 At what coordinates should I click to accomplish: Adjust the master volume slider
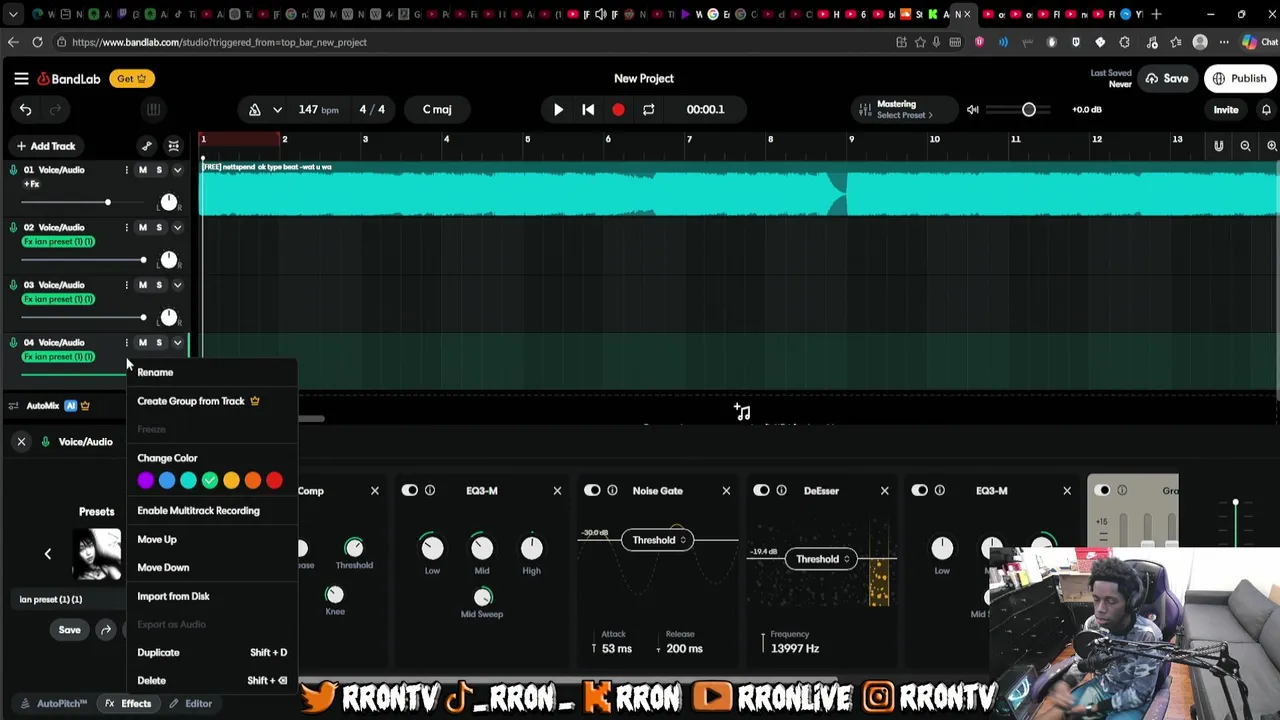1028,110
